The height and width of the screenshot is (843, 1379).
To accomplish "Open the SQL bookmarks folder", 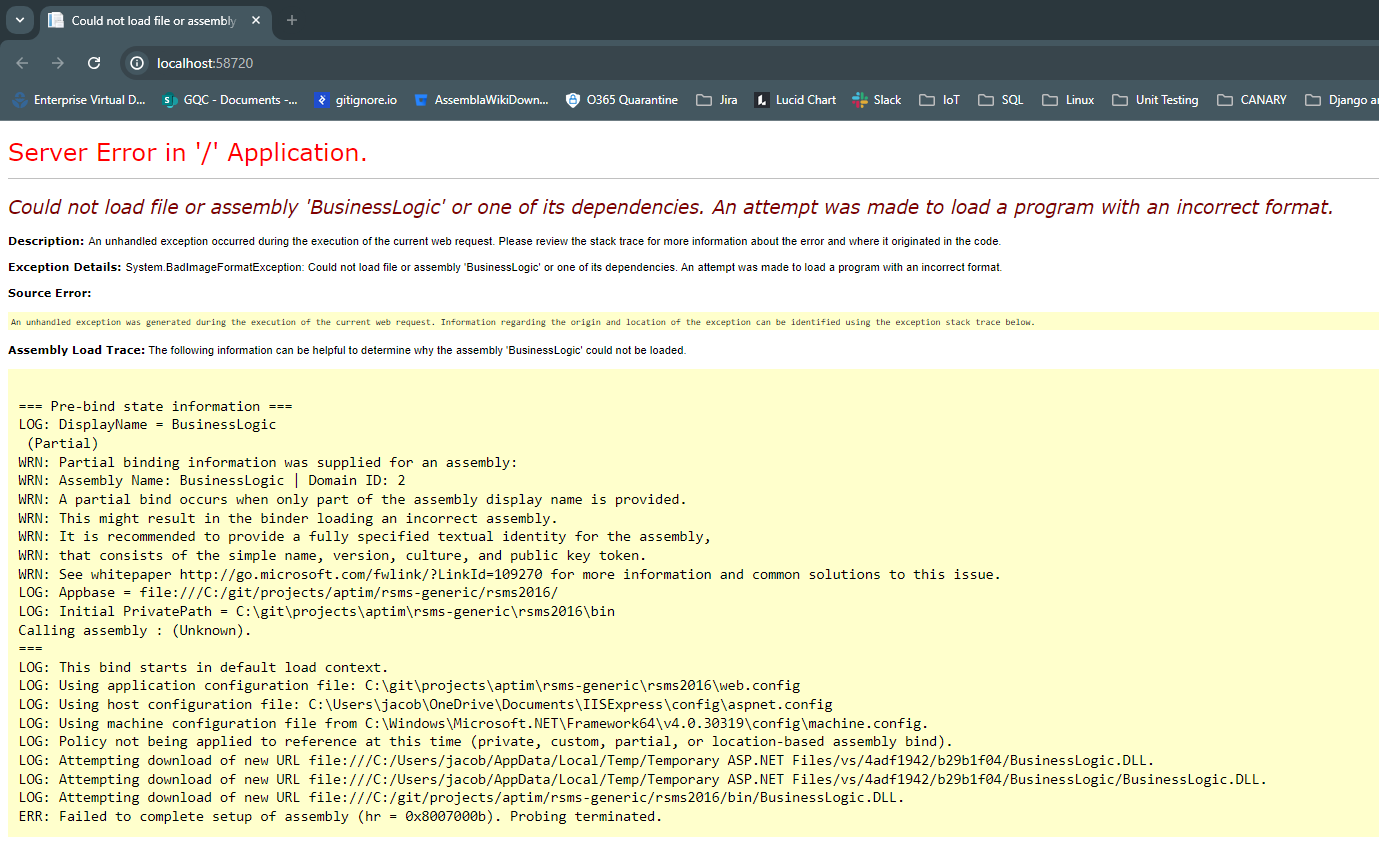I will pyautogui.click(x=1001, y=100).
